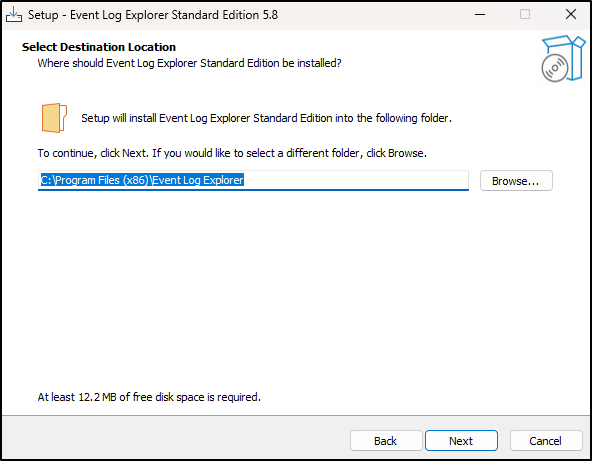592x461 pixels.
Task: Click the software box and disc icon
Action: point(563,58)
